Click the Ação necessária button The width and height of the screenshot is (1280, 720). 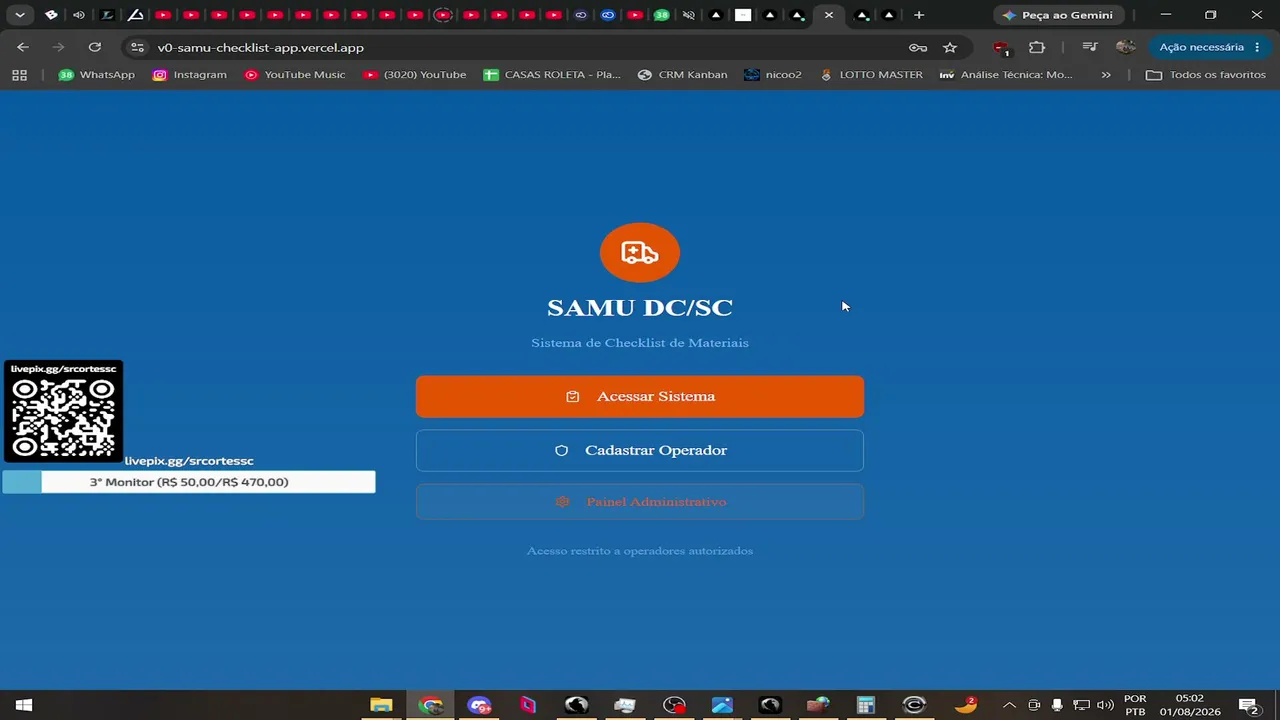pos(1209,47)
